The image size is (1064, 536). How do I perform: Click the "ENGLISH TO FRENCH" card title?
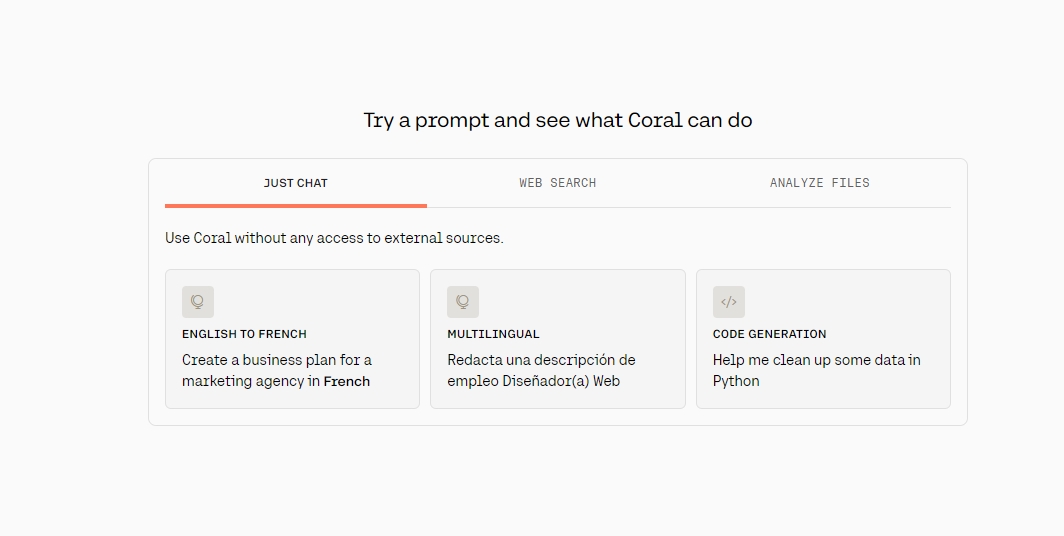pos(244,334)
